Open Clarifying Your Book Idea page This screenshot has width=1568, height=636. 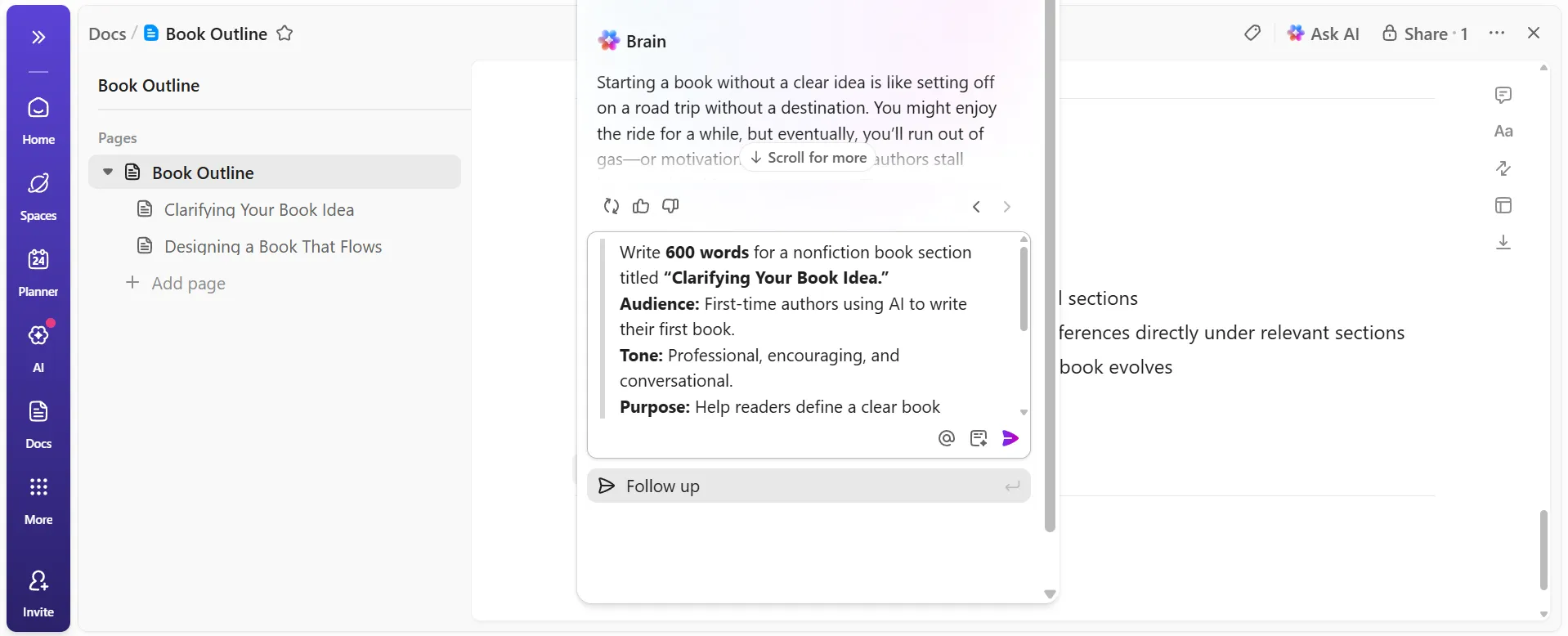point(259,209)
